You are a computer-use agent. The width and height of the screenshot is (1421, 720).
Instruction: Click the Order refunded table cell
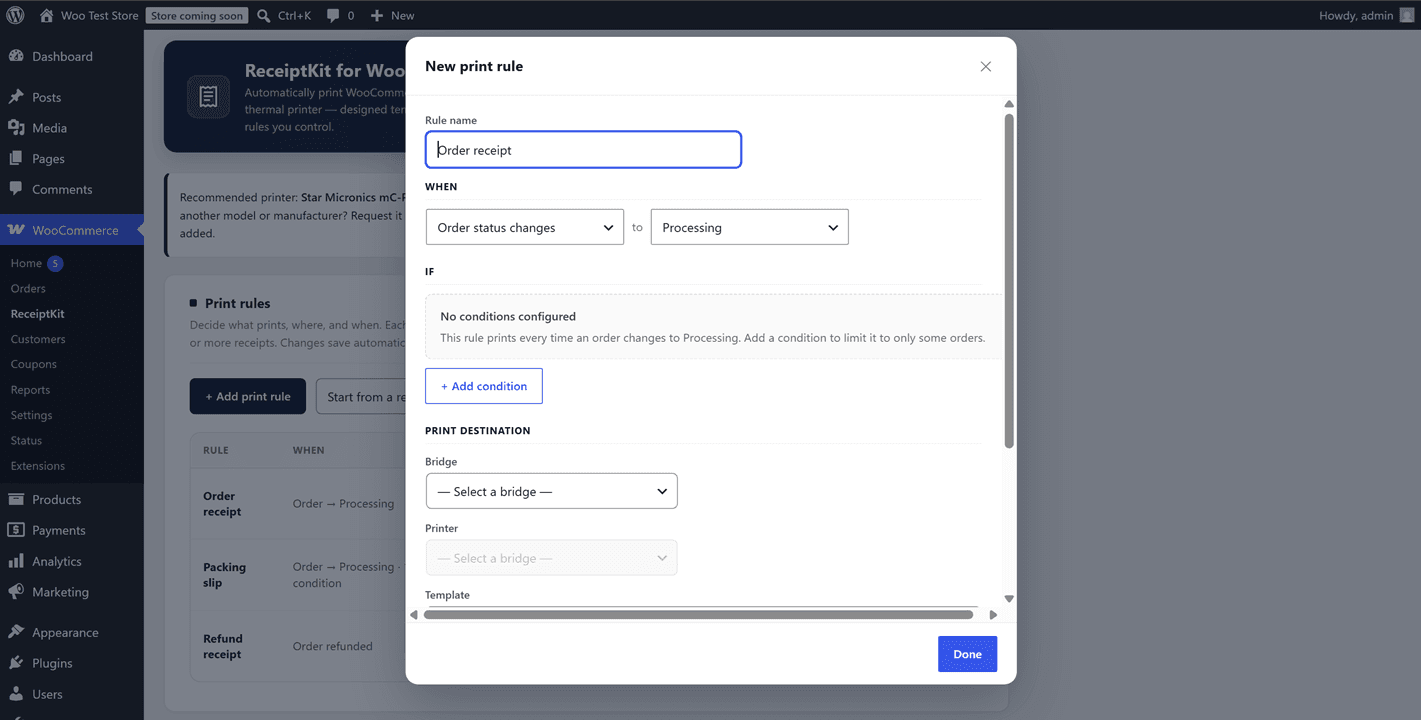pos(332,646)
